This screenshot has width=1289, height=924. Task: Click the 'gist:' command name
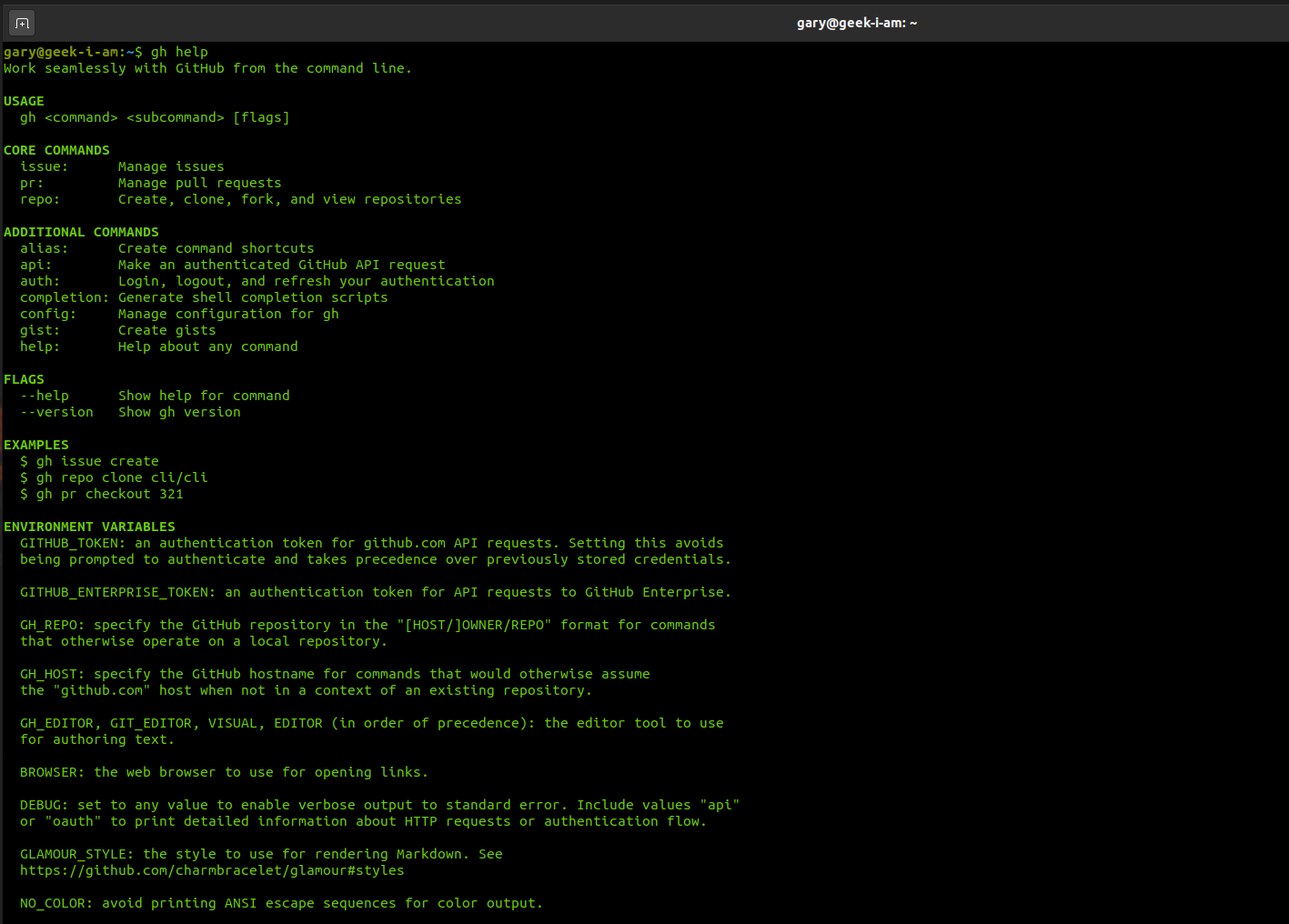pos(40,330)
